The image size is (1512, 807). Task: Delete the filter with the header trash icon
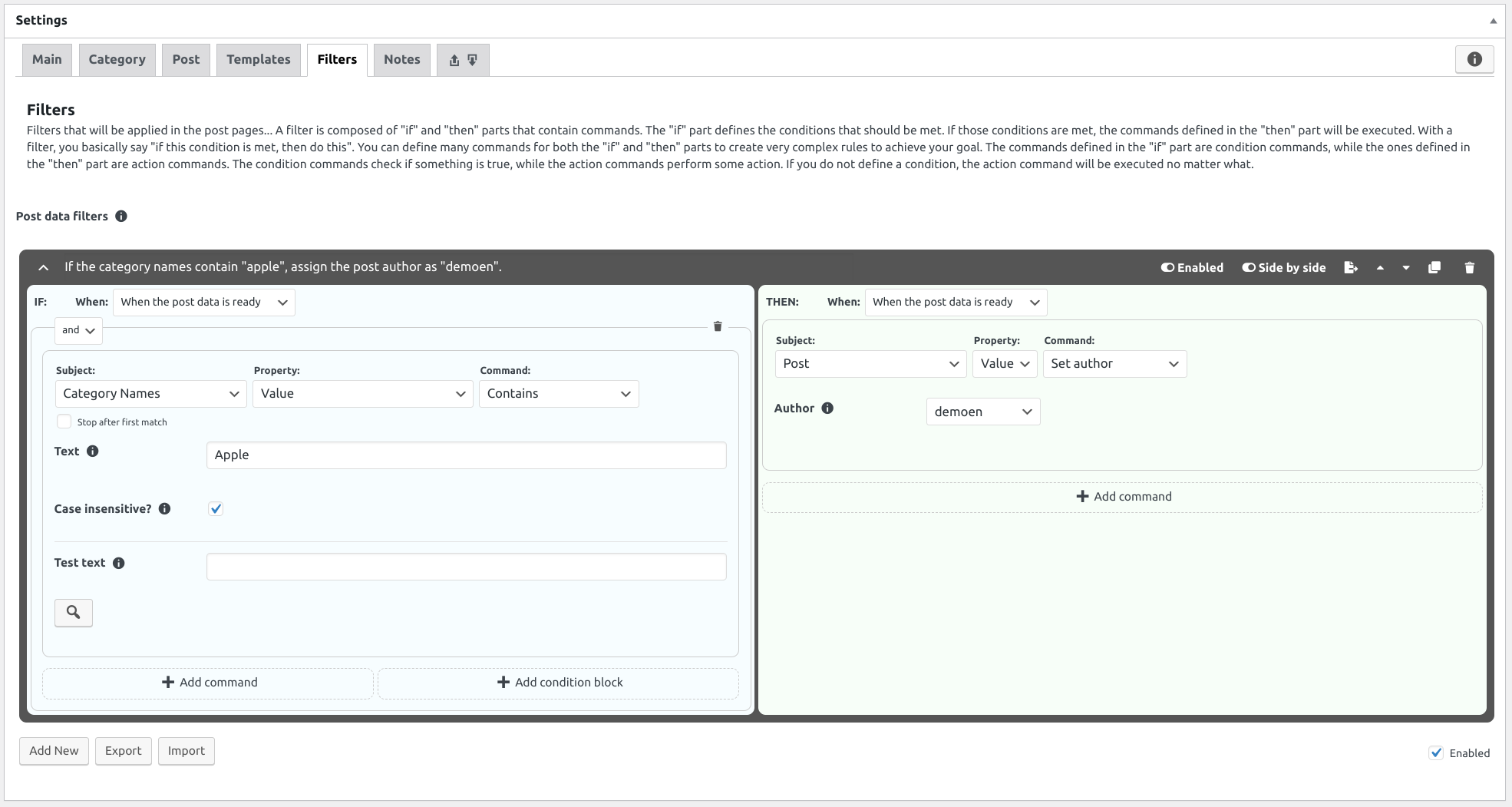(1470, 267)
